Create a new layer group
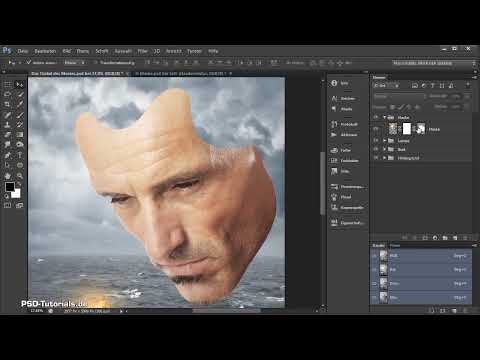The height and width of the screenshot is (360, 480). pyautogui.click(x=445, y=238)
